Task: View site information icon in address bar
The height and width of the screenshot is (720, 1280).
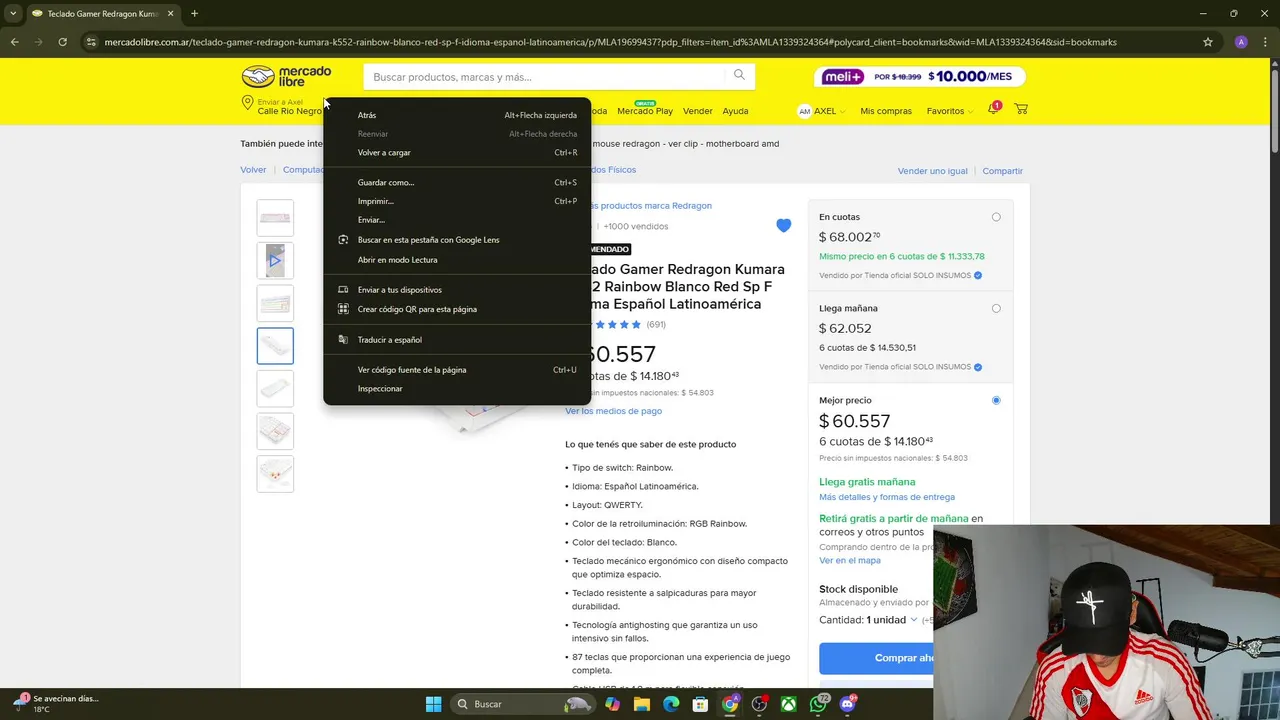Action: point(91,42)
